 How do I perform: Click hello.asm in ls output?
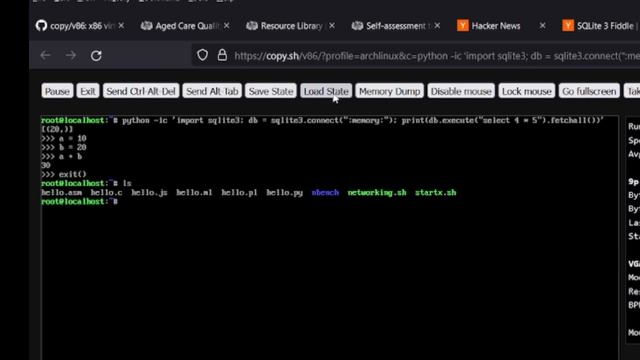pyautogui.click(x=61, y=193)
